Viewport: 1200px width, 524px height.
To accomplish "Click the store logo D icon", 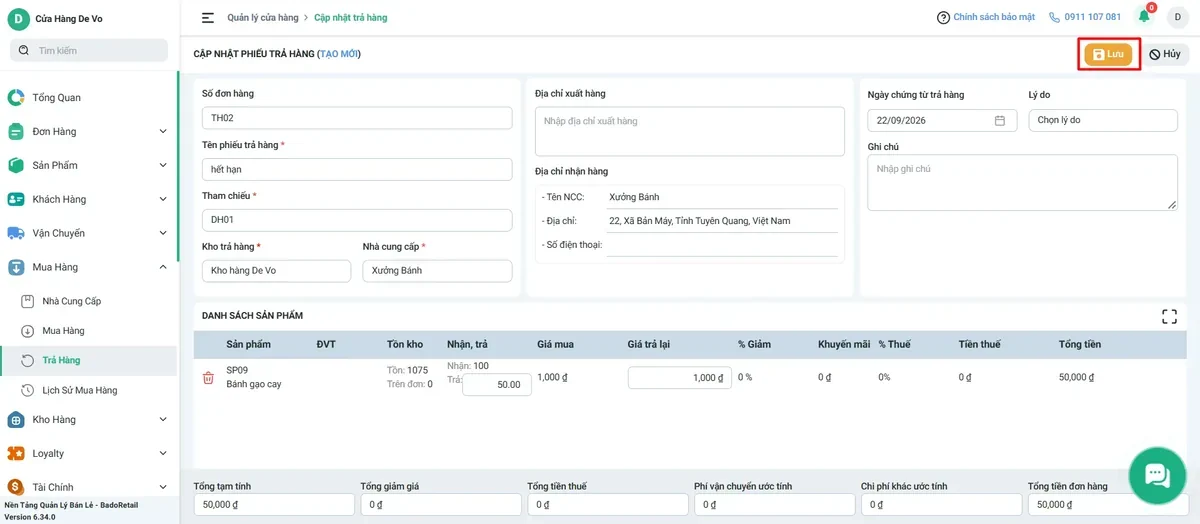I will 18,18.
